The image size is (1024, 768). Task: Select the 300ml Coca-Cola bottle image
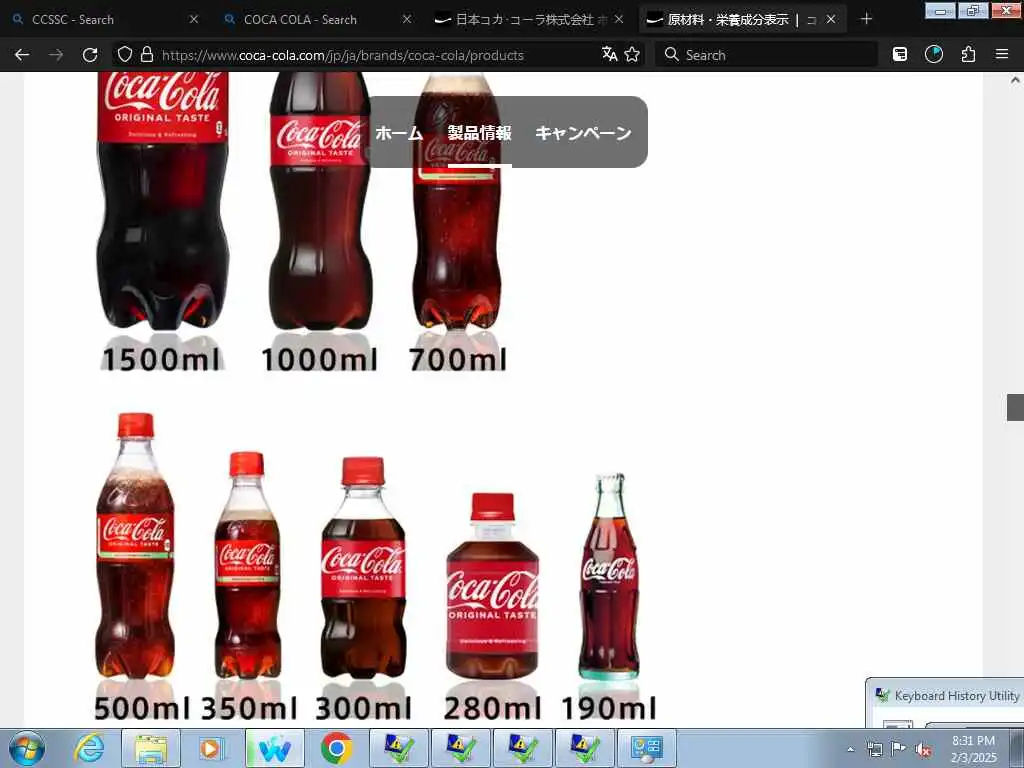[x=363, y=568]
